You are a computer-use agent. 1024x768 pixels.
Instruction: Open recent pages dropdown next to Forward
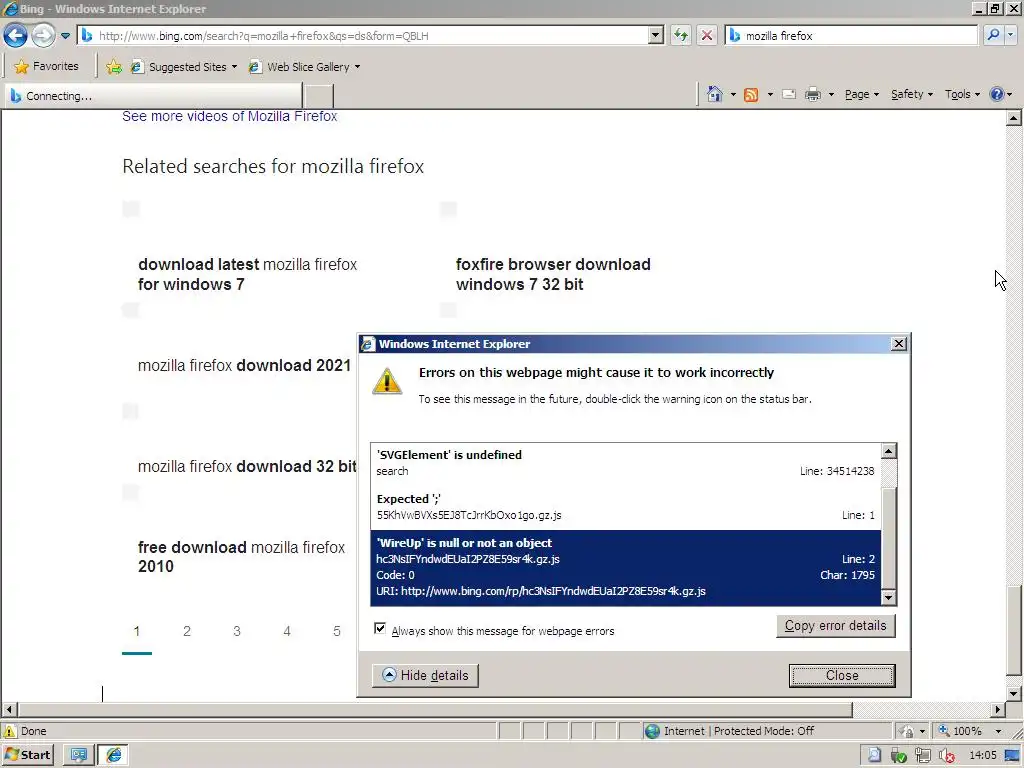pos(65,36)
